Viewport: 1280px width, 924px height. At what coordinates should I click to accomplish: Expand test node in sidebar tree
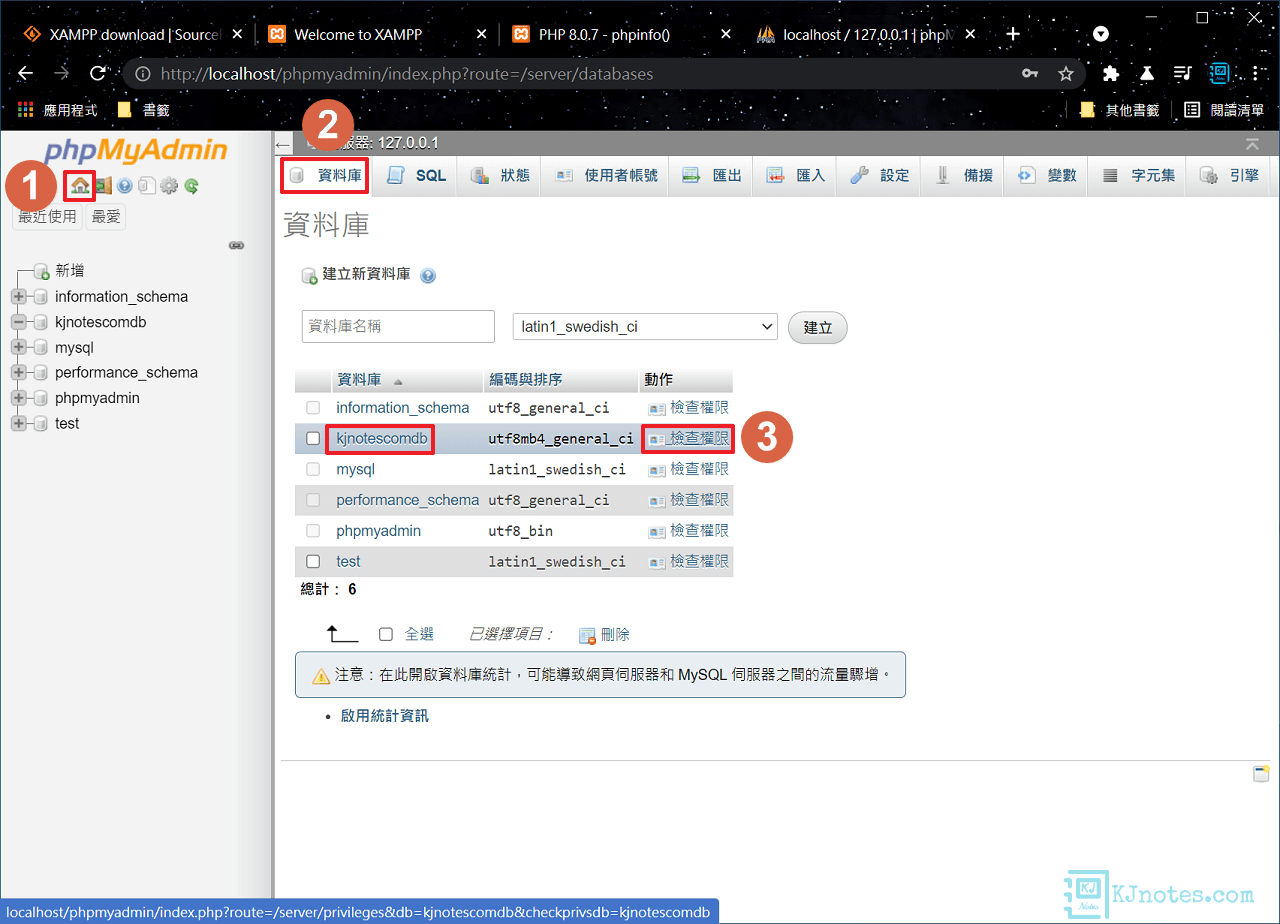pos(18,424)
